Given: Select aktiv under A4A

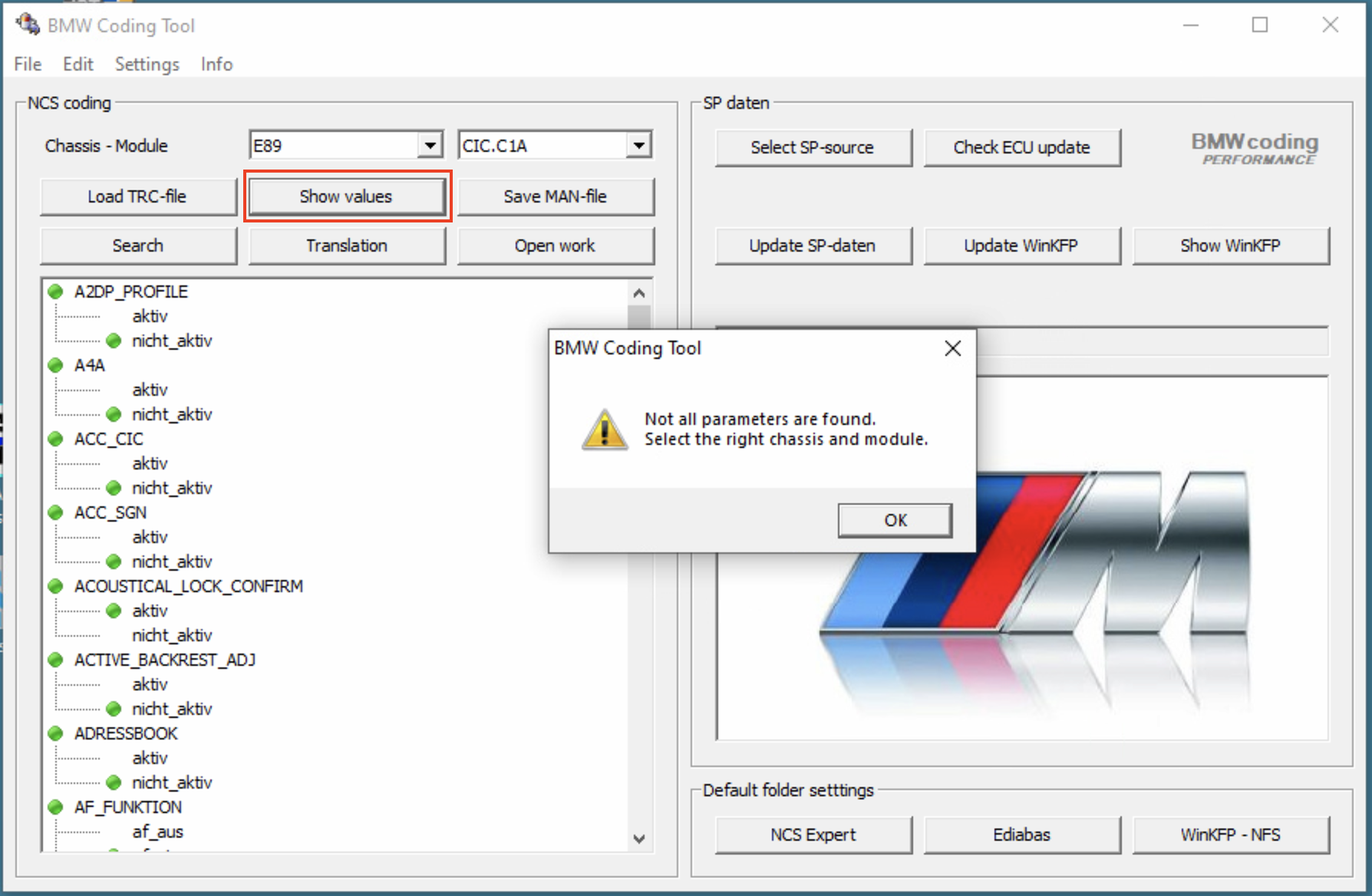Looking at the screenshot, I should pos(150,390).
